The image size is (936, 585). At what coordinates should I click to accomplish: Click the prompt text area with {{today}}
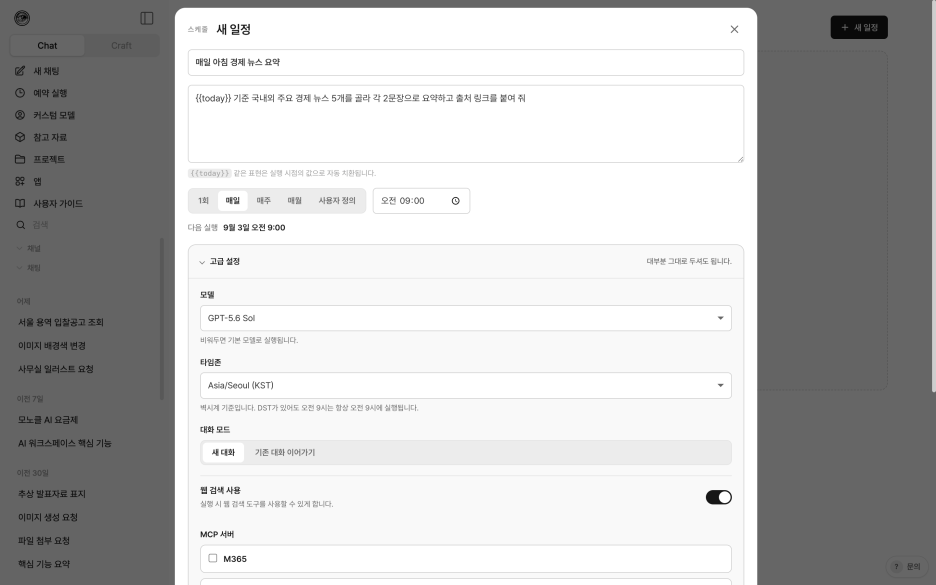pos(466,124)
